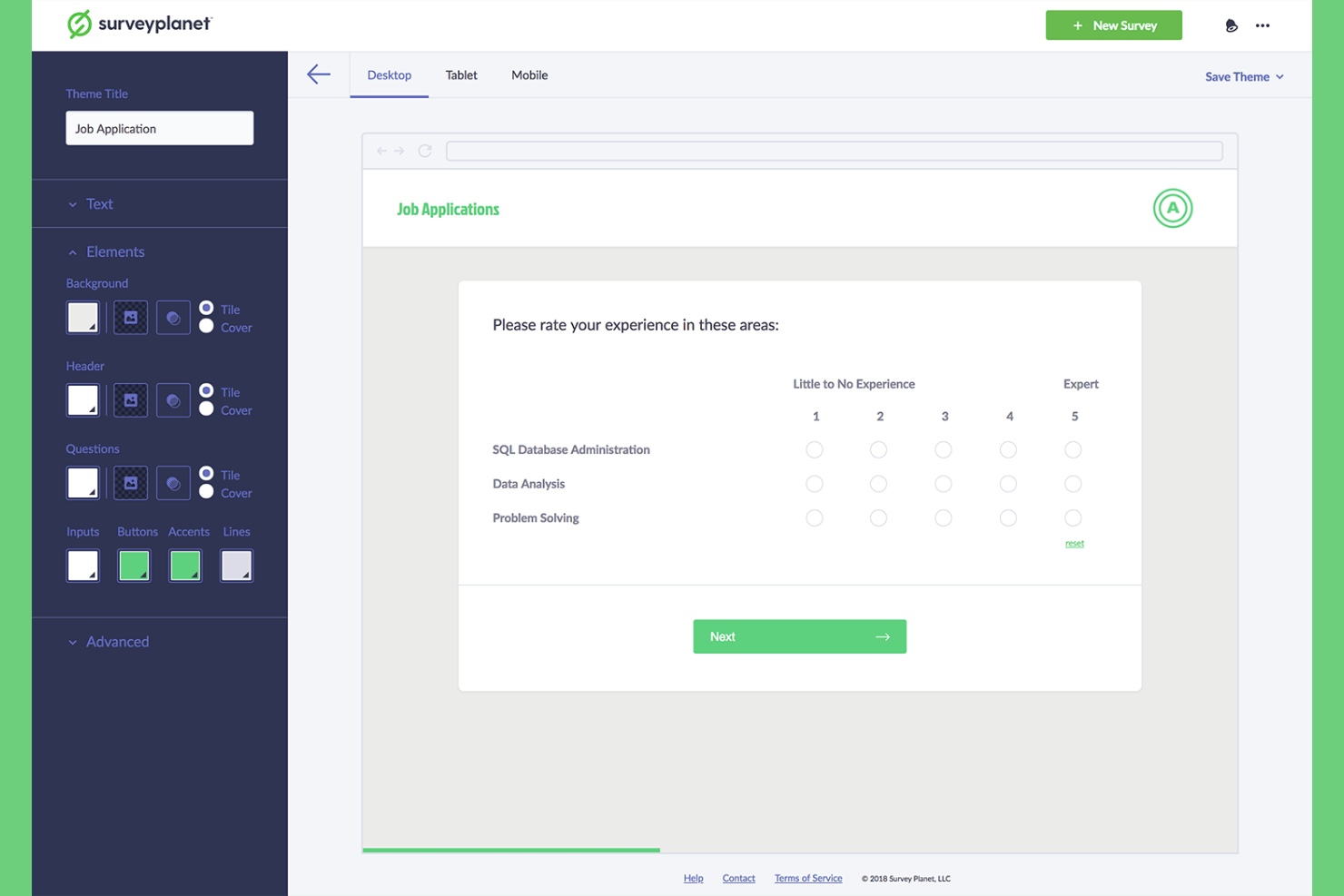This screenshot has width=1344, height=896.
Task: Click the Background image upload icon
Action: coord(130,317)
